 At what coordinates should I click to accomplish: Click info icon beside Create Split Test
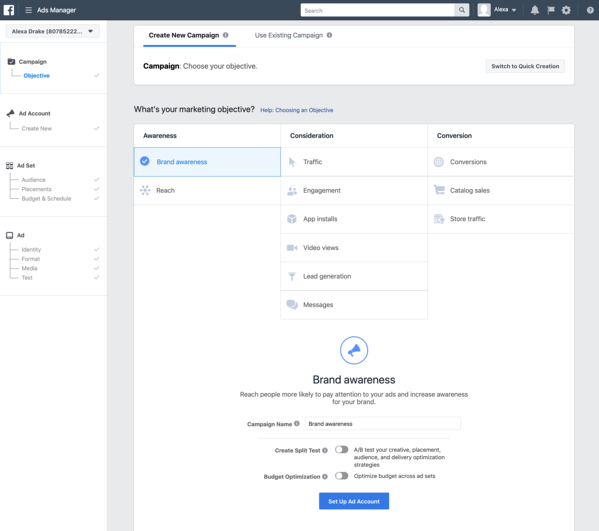point(325,450)
